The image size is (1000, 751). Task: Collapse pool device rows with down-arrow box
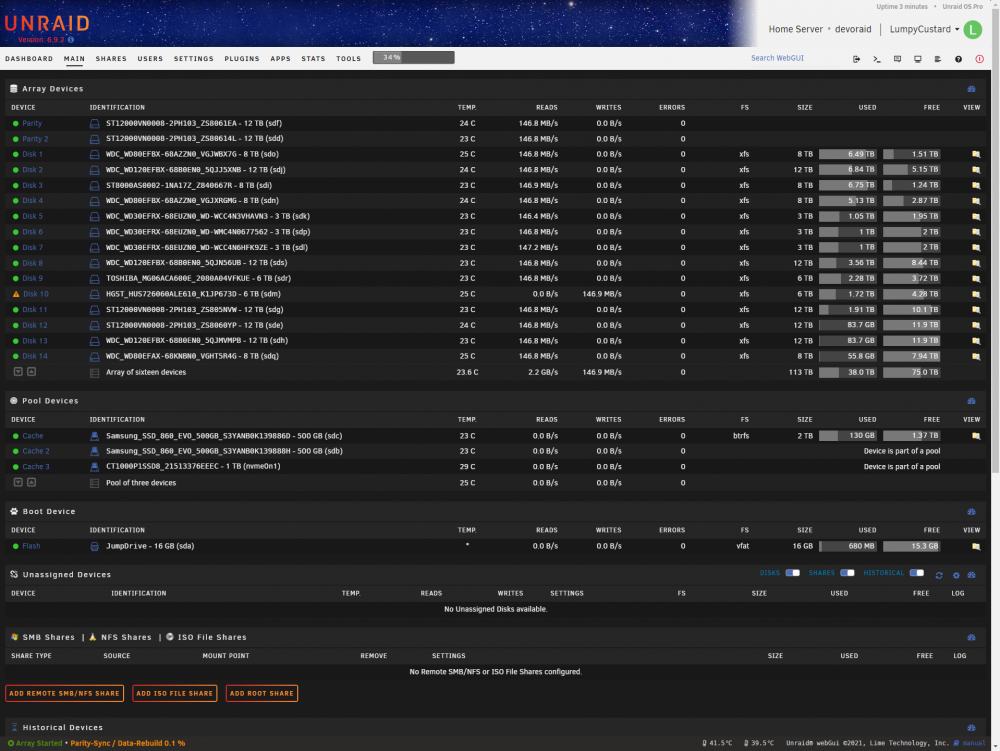(x=18, y=483)
